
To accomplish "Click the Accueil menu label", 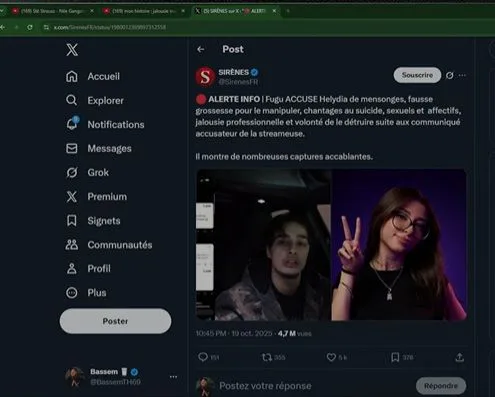I will (x=104, y=76).
